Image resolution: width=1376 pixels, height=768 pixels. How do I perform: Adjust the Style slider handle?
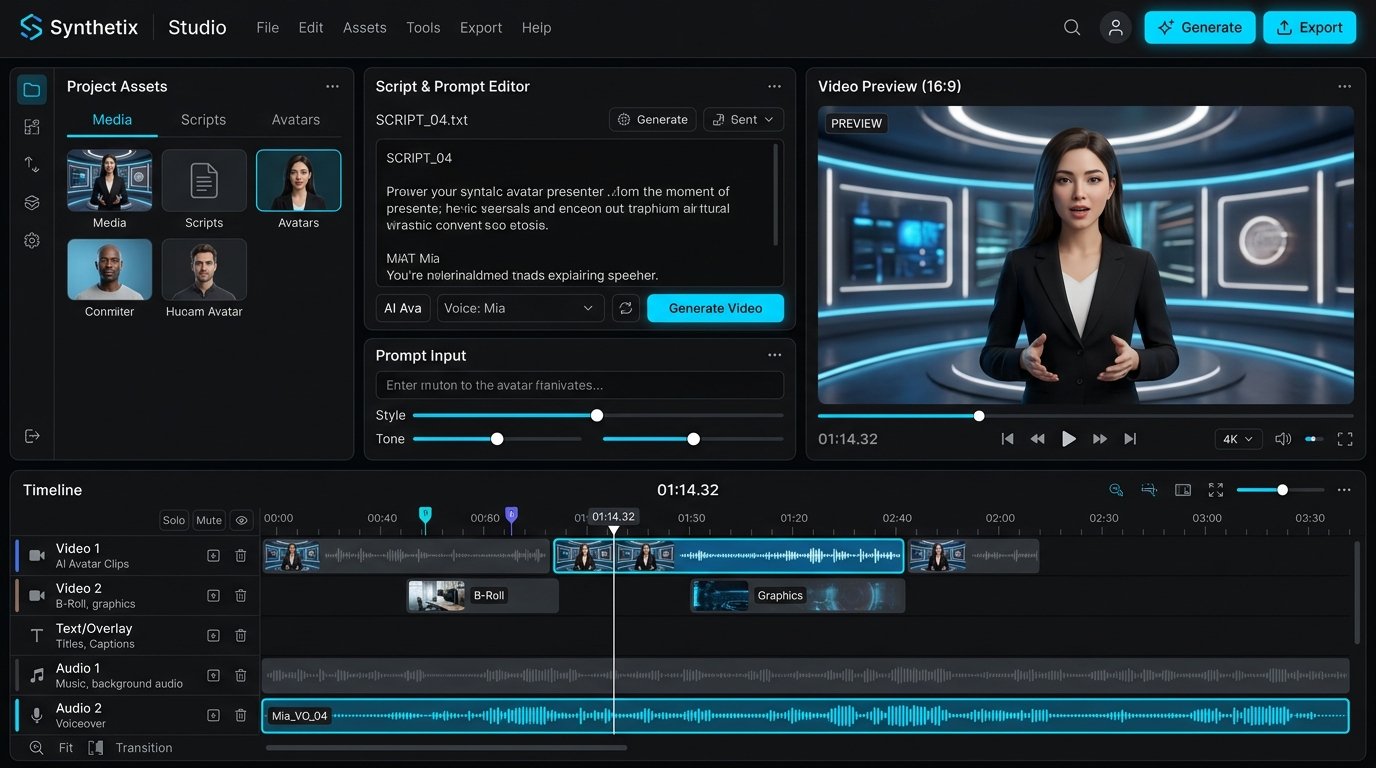point(597,415)
